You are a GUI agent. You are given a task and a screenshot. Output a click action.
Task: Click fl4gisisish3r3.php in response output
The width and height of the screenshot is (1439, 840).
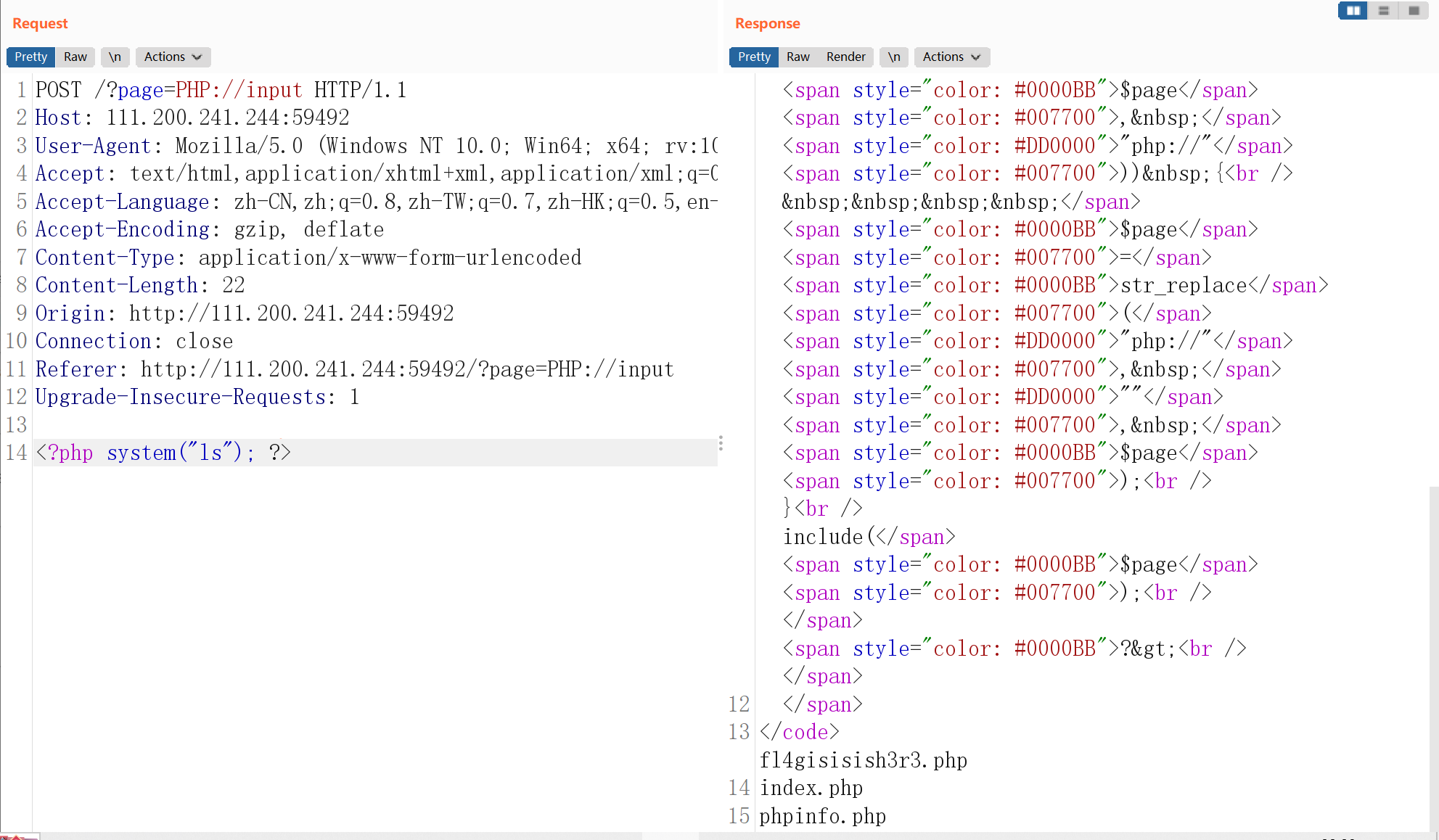864,760
